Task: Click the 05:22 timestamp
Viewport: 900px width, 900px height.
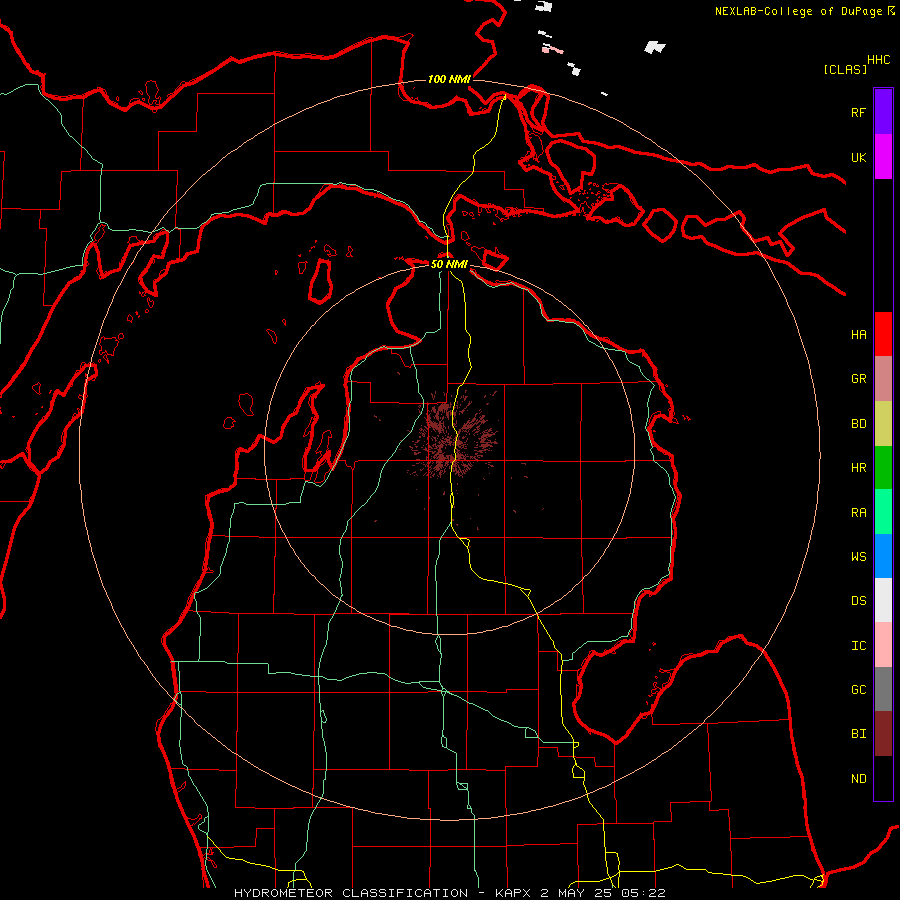Action: tap(646, 893)
